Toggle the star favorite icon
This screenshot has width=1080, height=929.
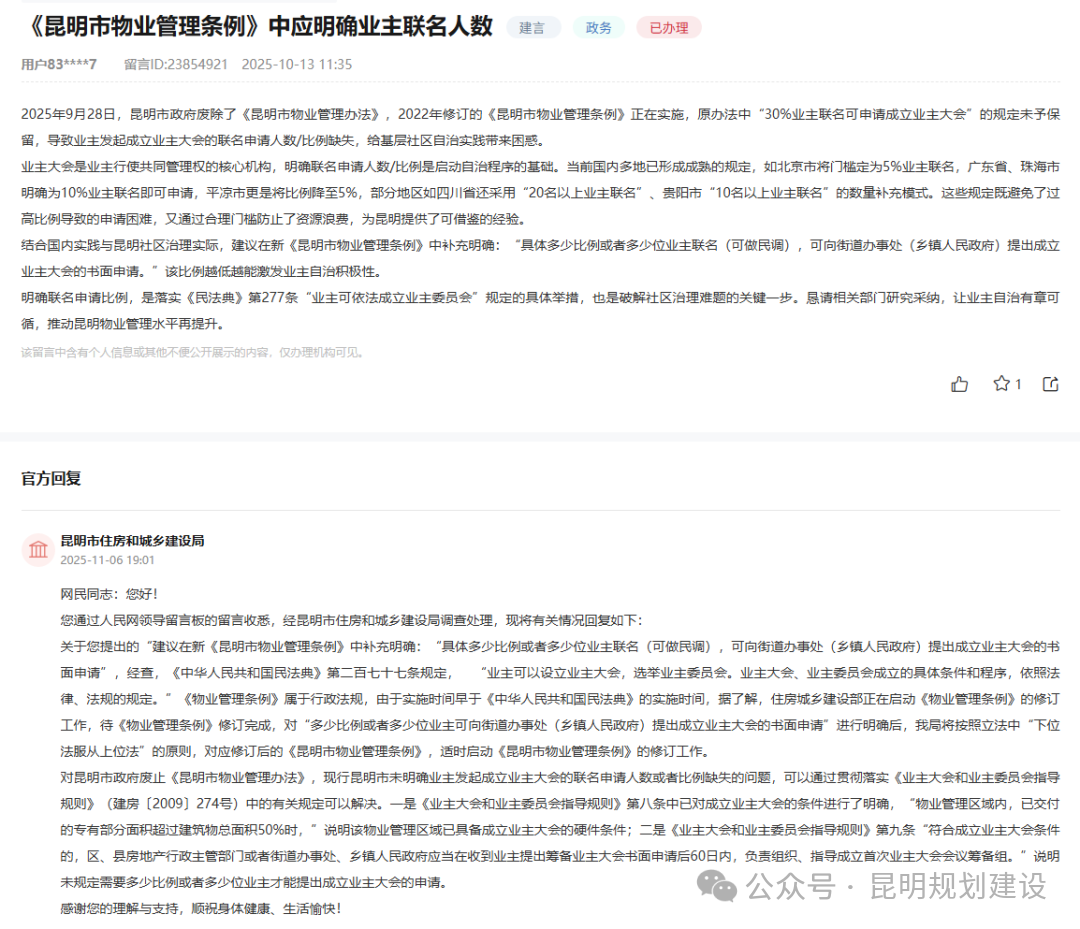[x=1000, y=383]
